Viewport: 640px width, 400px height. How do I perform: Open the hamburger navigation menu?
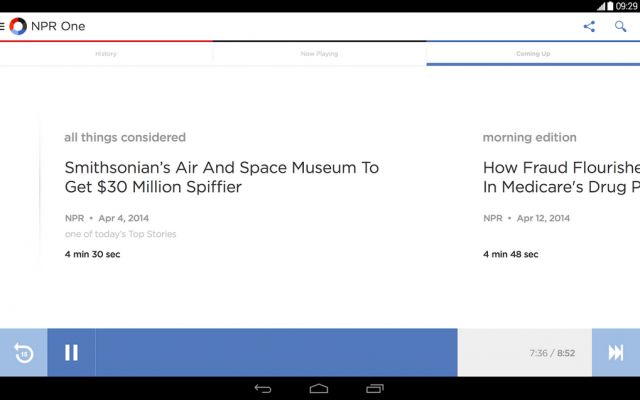coord(2,27)
